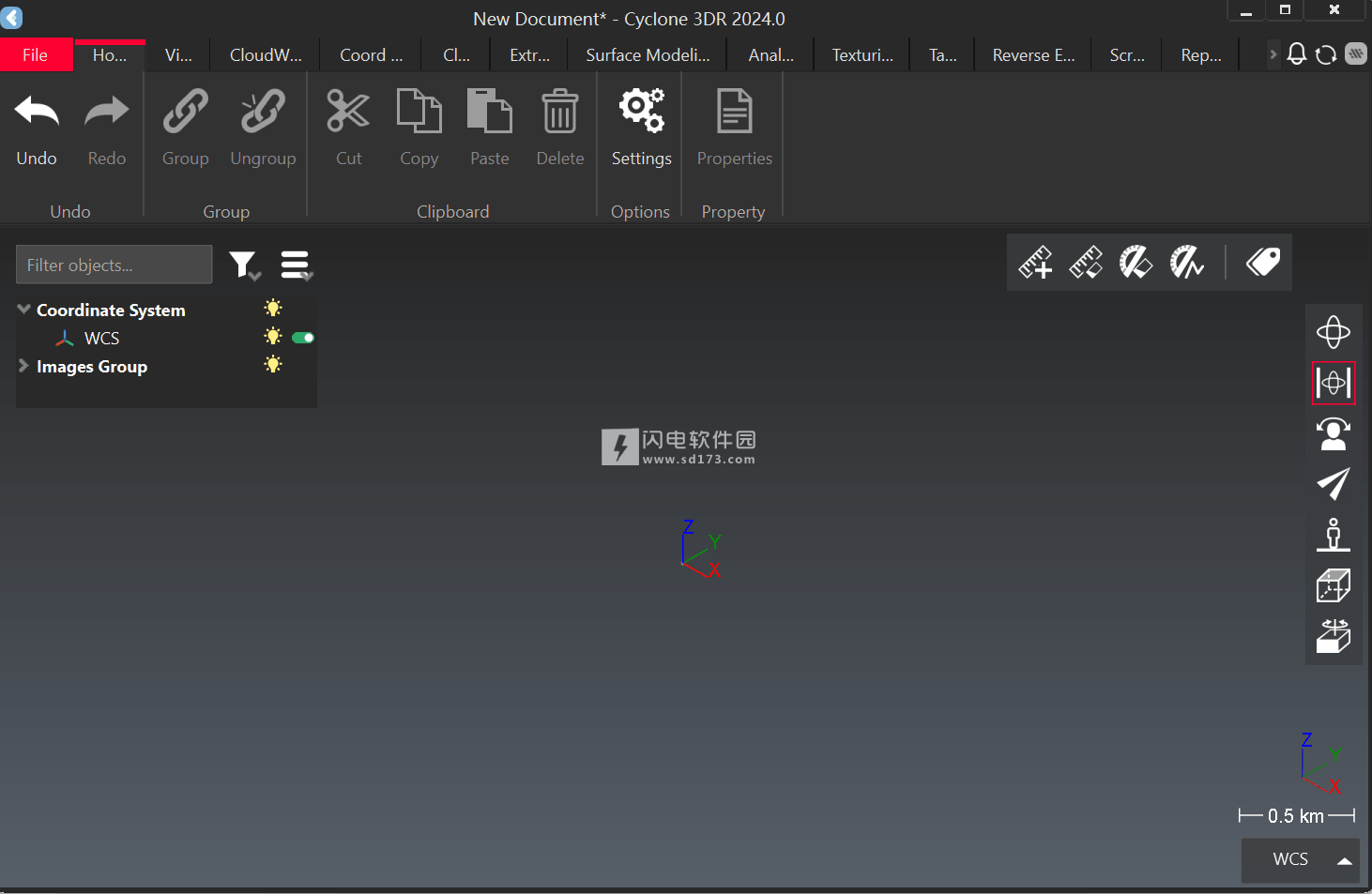Switch to the Reverse E... tab

[x=1033, y=55]
